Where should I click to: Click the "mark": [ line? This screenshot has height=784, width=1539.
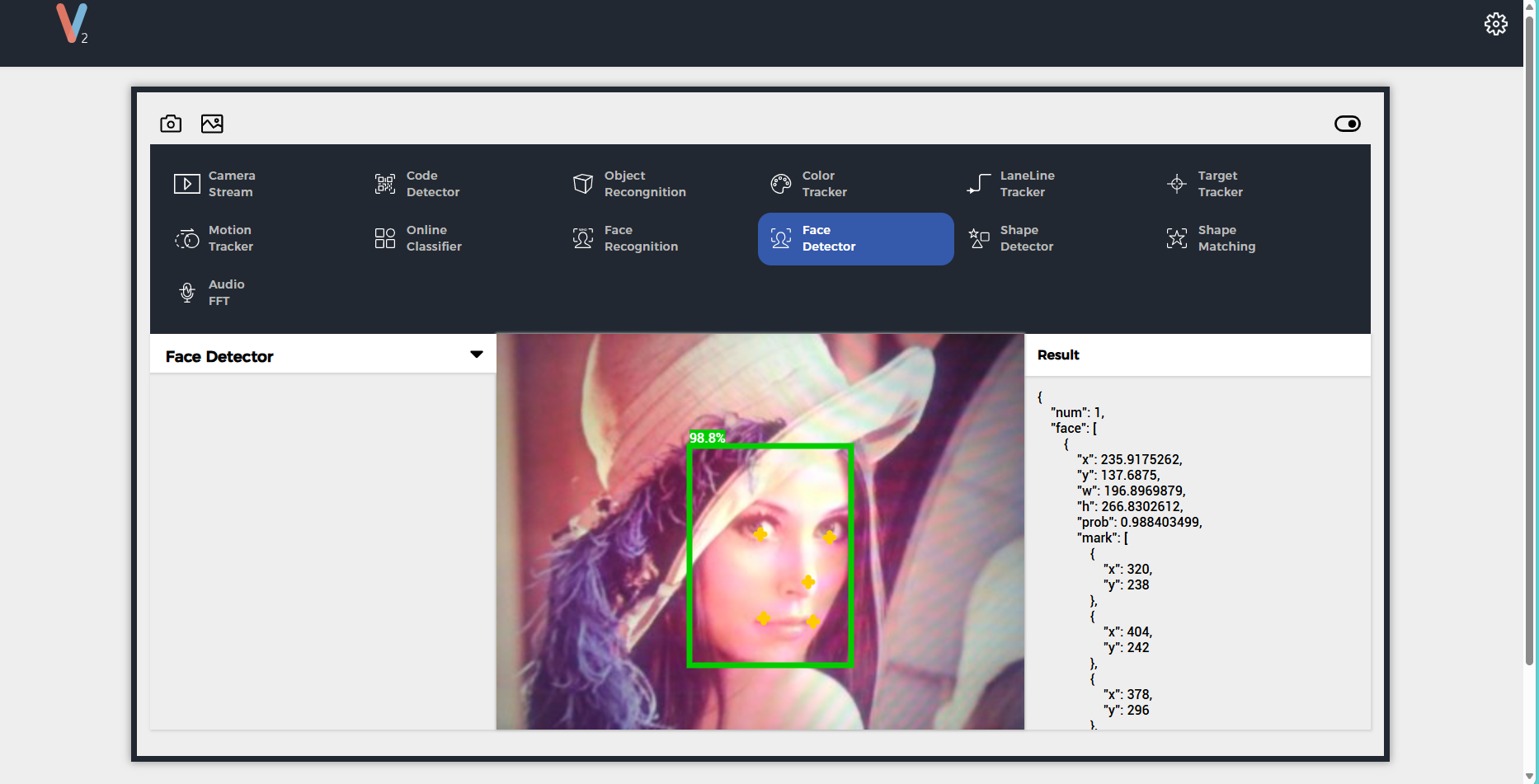(x=1103, y=538)
